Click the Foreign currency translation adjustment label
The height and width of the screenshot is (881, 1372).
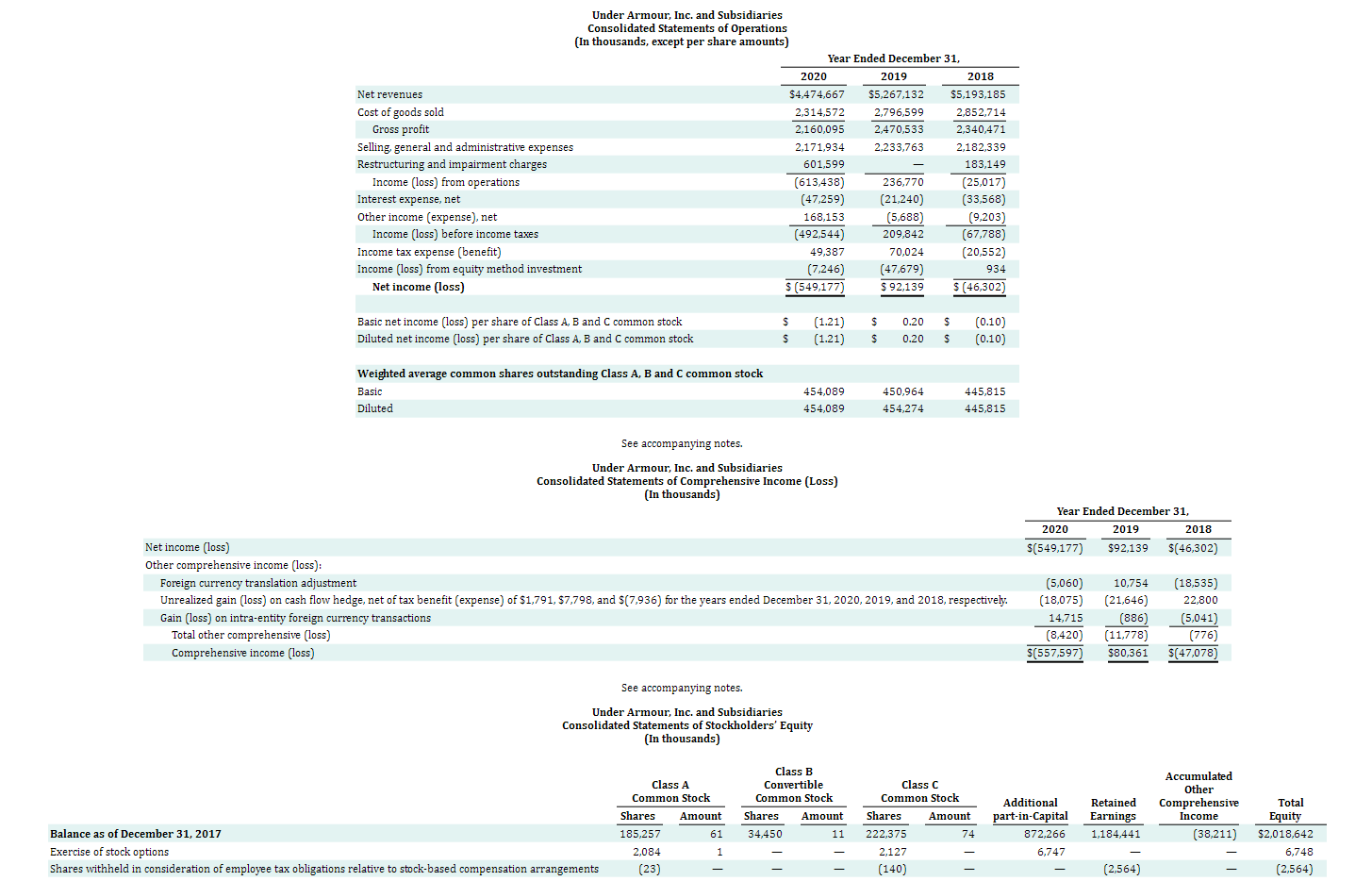tap(261, 582)
